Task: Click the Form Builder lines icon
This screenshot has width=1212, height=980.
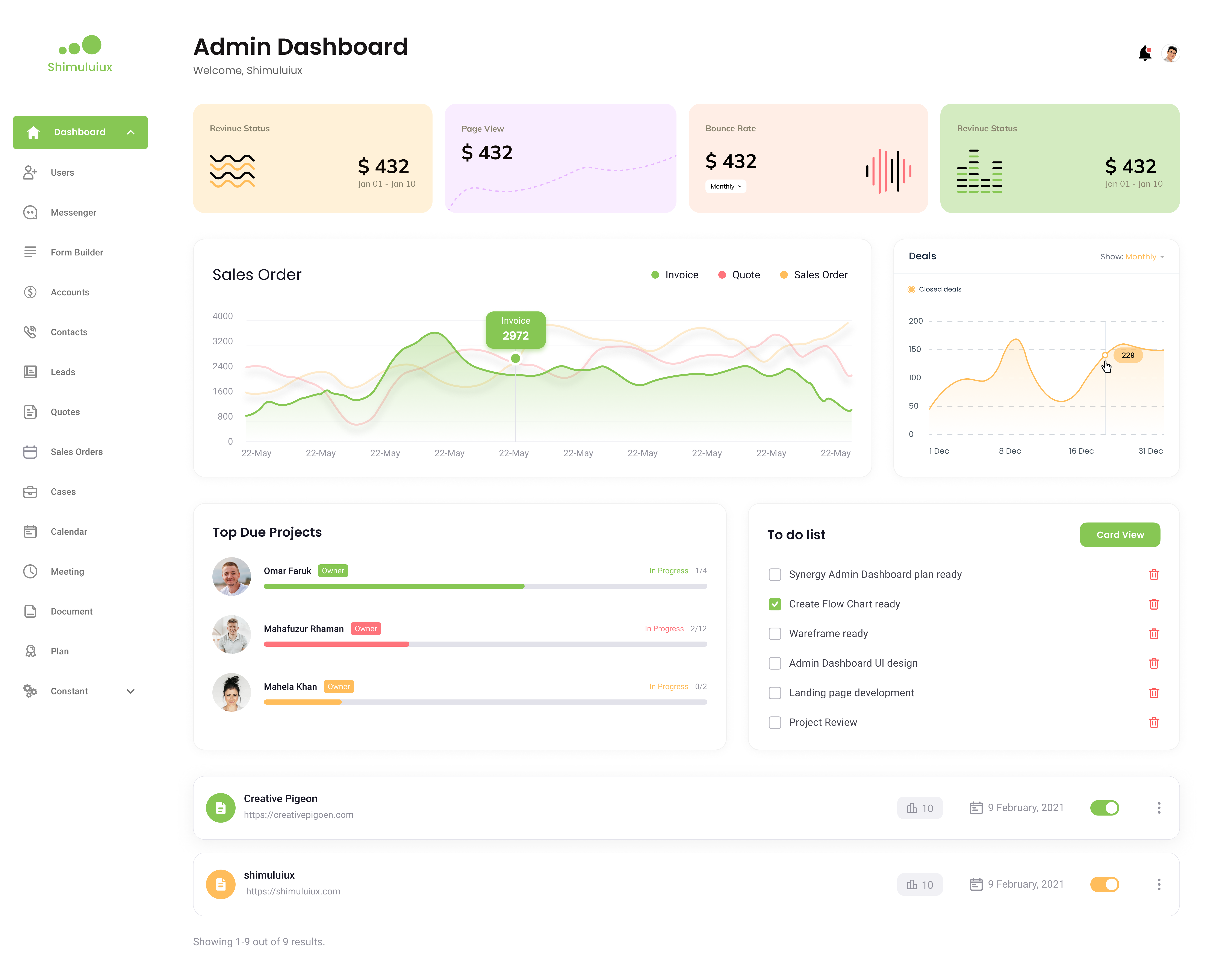Action: click(30, 252)
